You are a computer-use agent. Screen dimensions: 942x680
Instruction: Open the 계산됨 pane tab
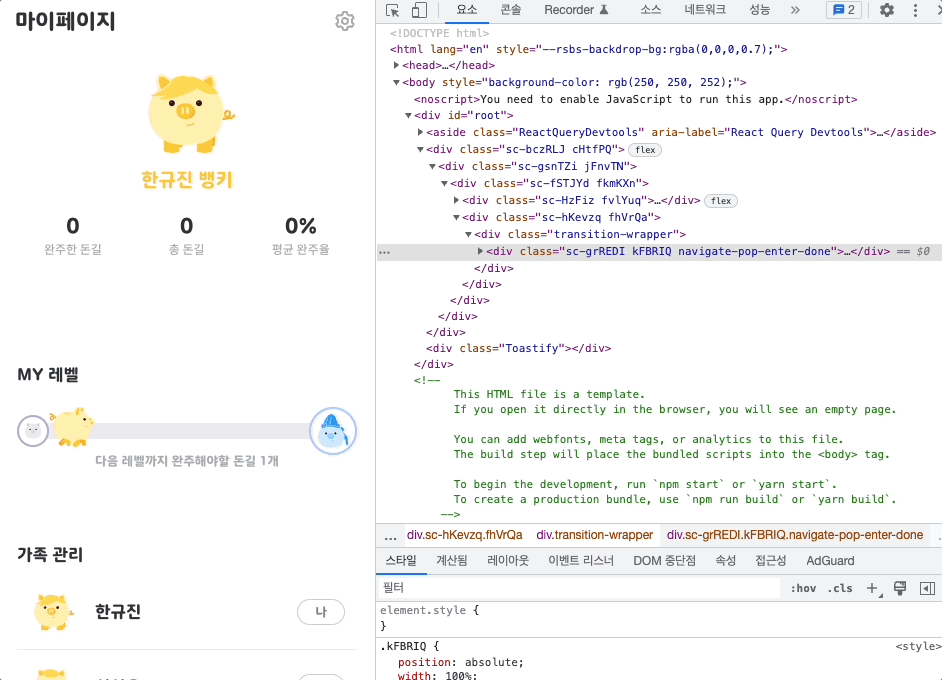pos(452,561)
